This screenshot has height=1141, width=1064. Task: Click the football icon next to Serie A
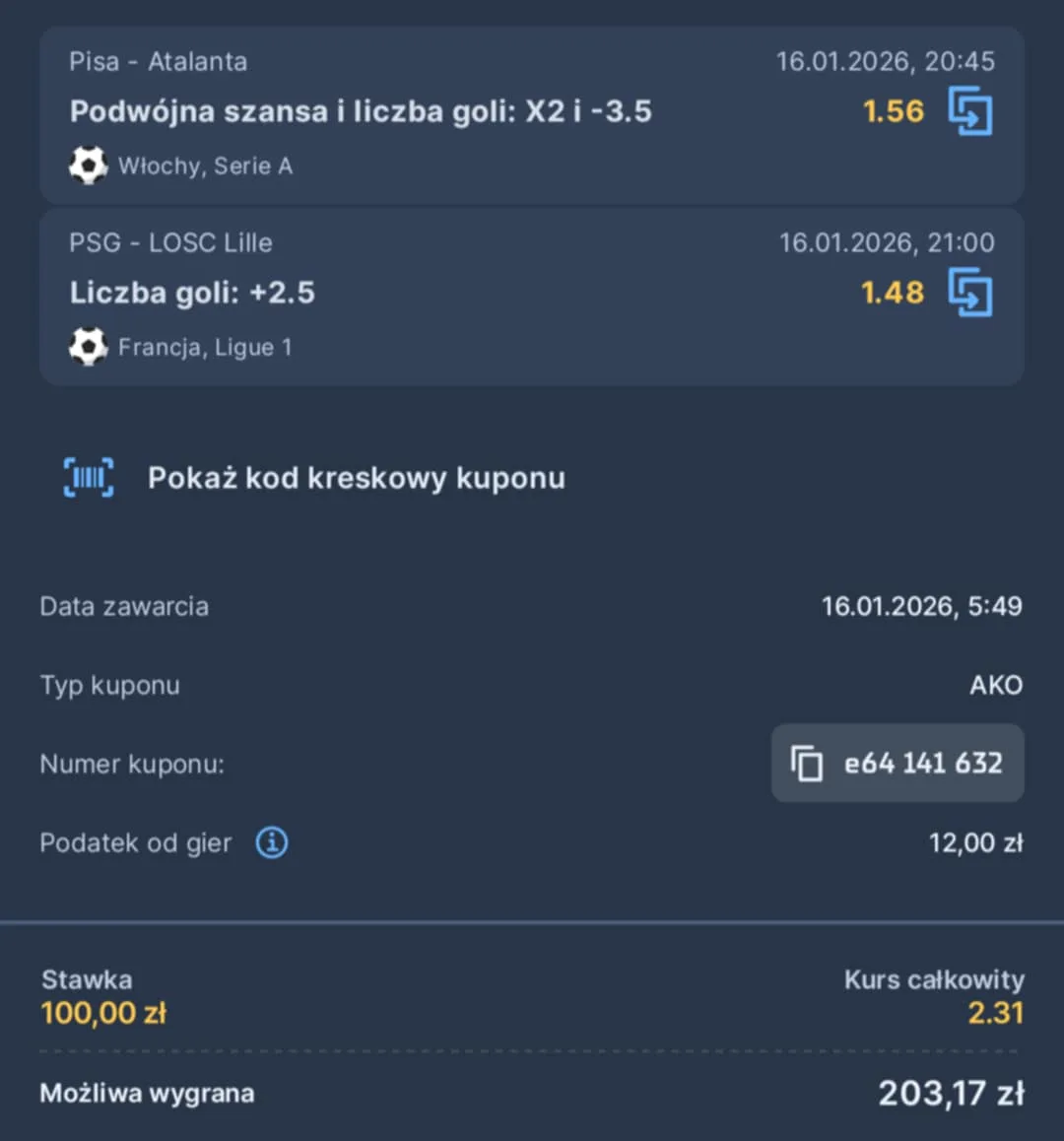click(88, 166)
